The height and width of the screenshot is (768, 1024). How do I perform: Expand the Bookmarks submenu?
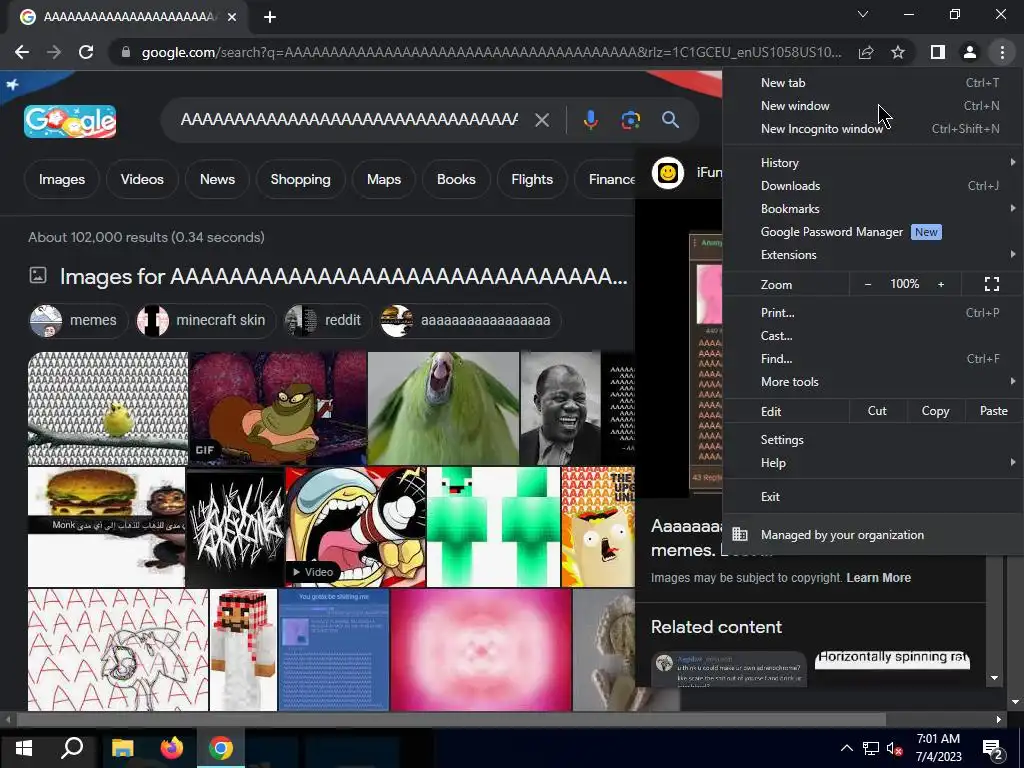pos(872,209)
